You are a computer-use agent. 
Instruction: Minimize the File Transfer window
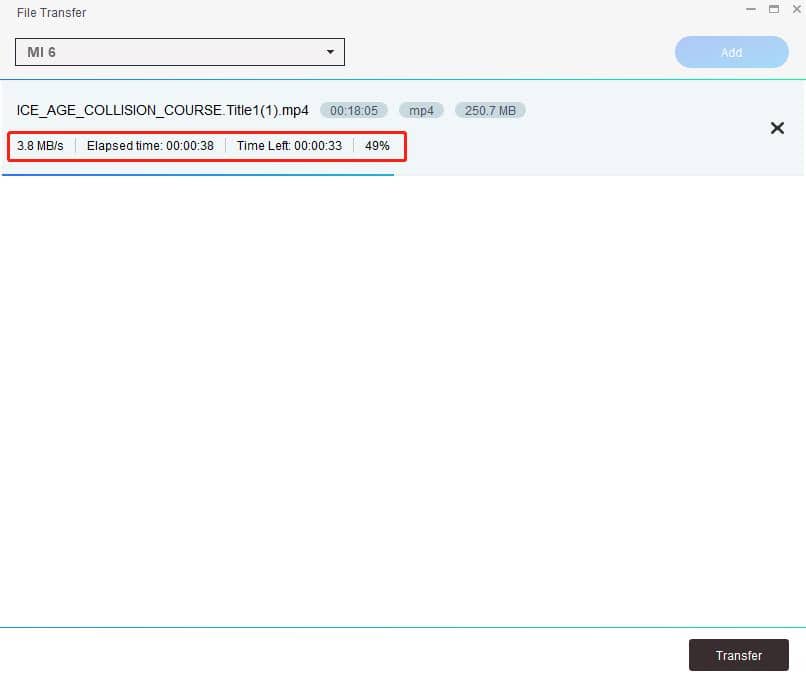pyautogui.click(x=751, y=9)
